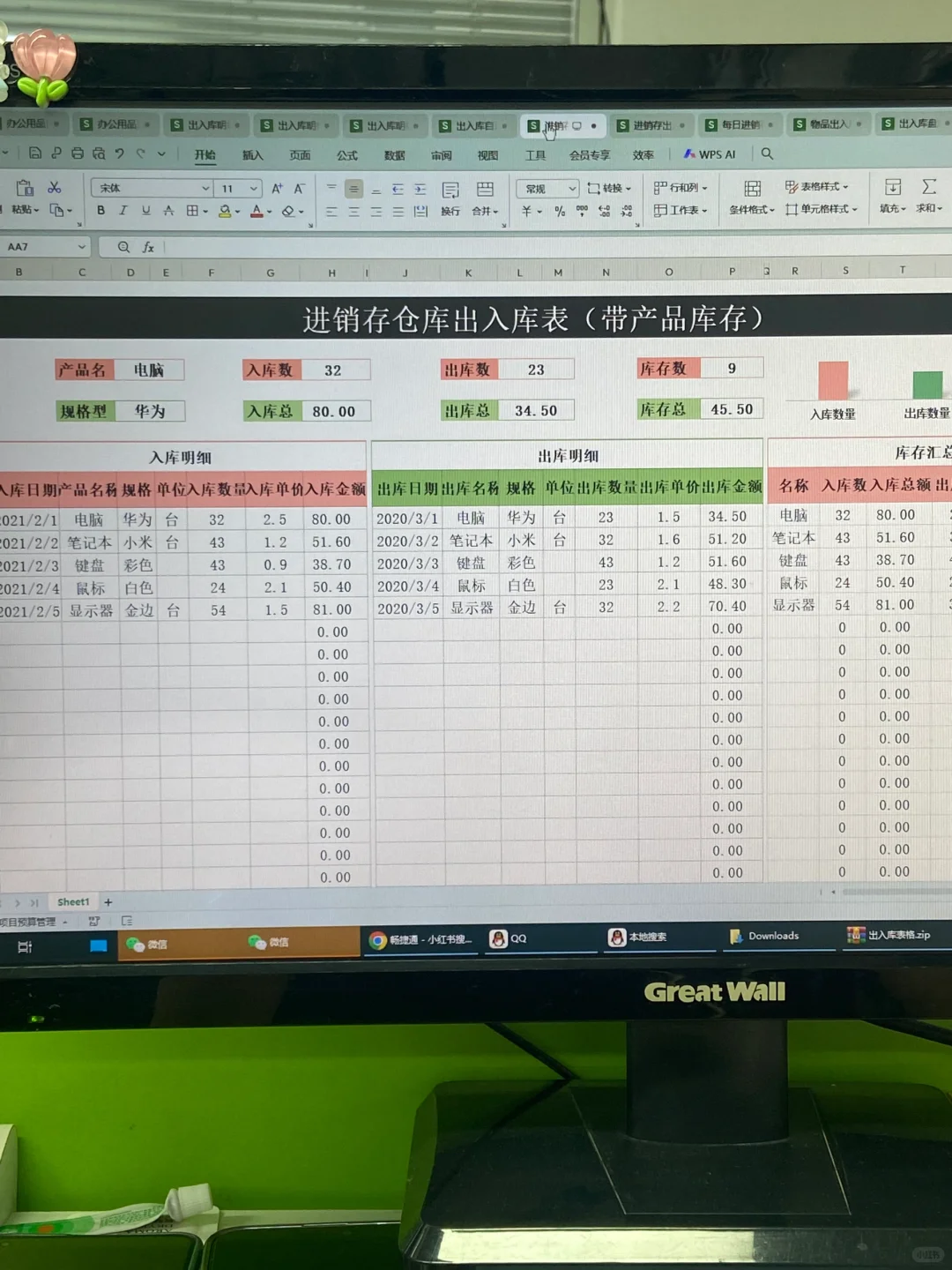Click the fx insert function icon
952x1270 pixels.
point(148,247)
